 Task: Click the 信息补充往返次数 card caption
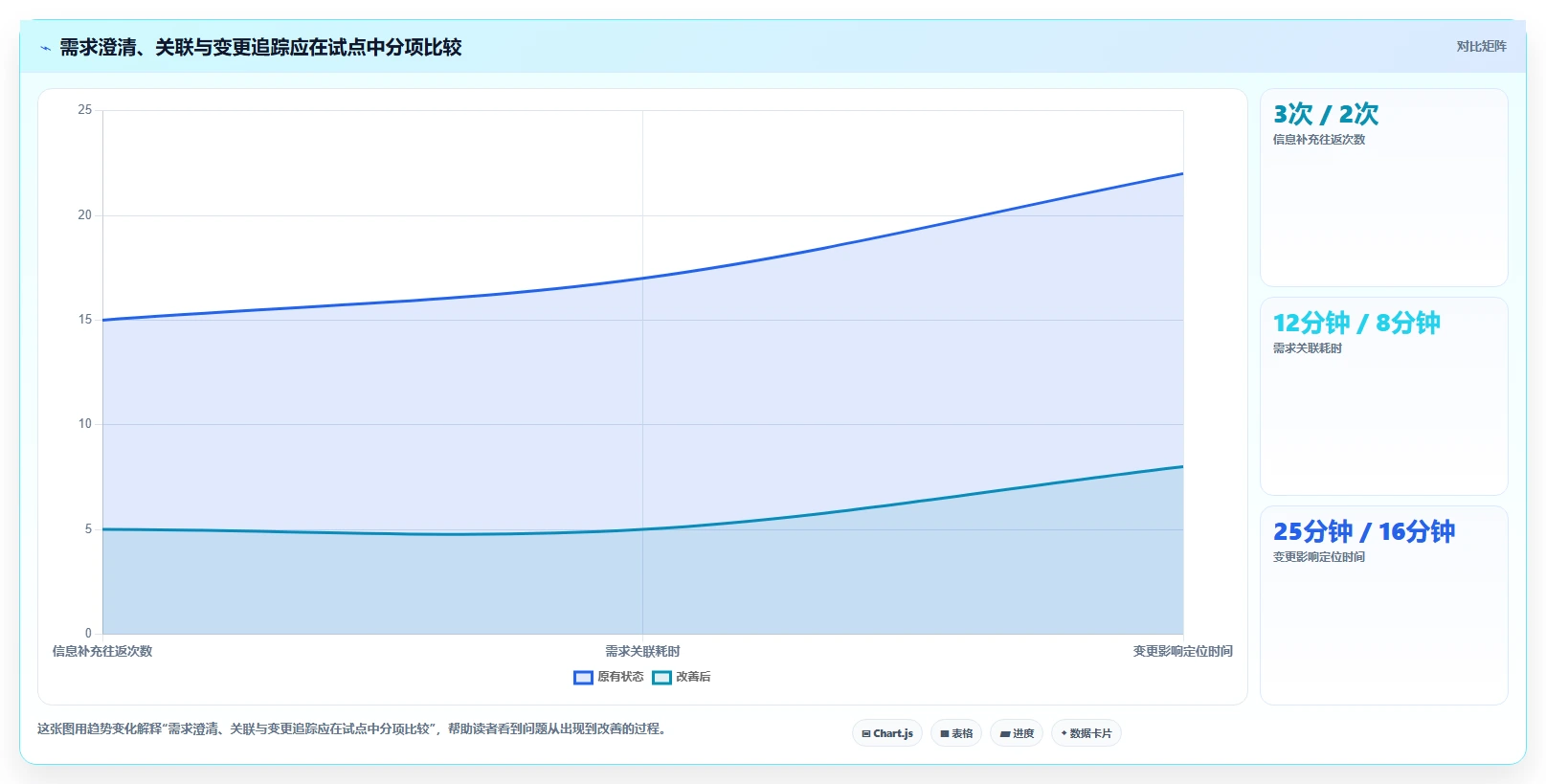(x=1319, y=140)
